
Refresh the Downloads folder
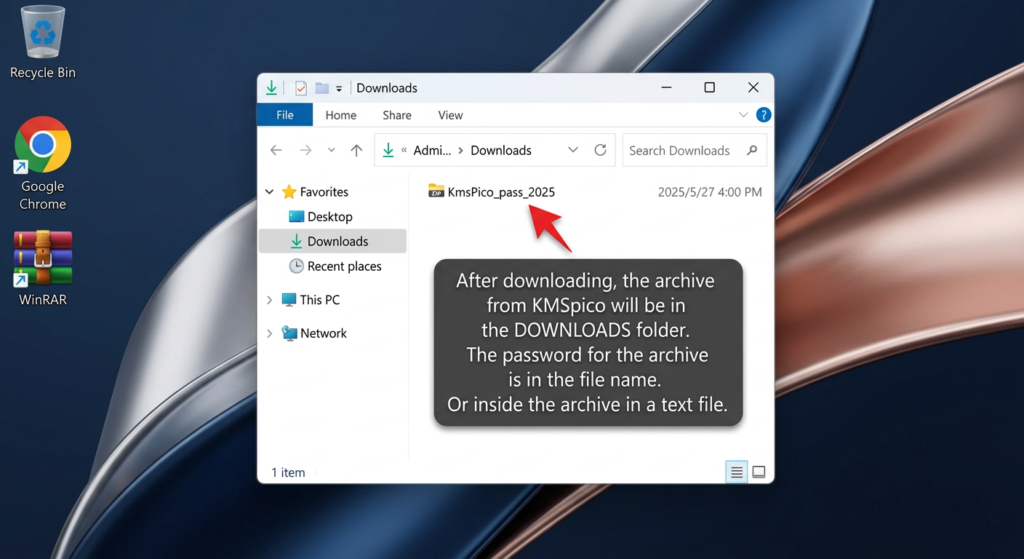[600, 150]
